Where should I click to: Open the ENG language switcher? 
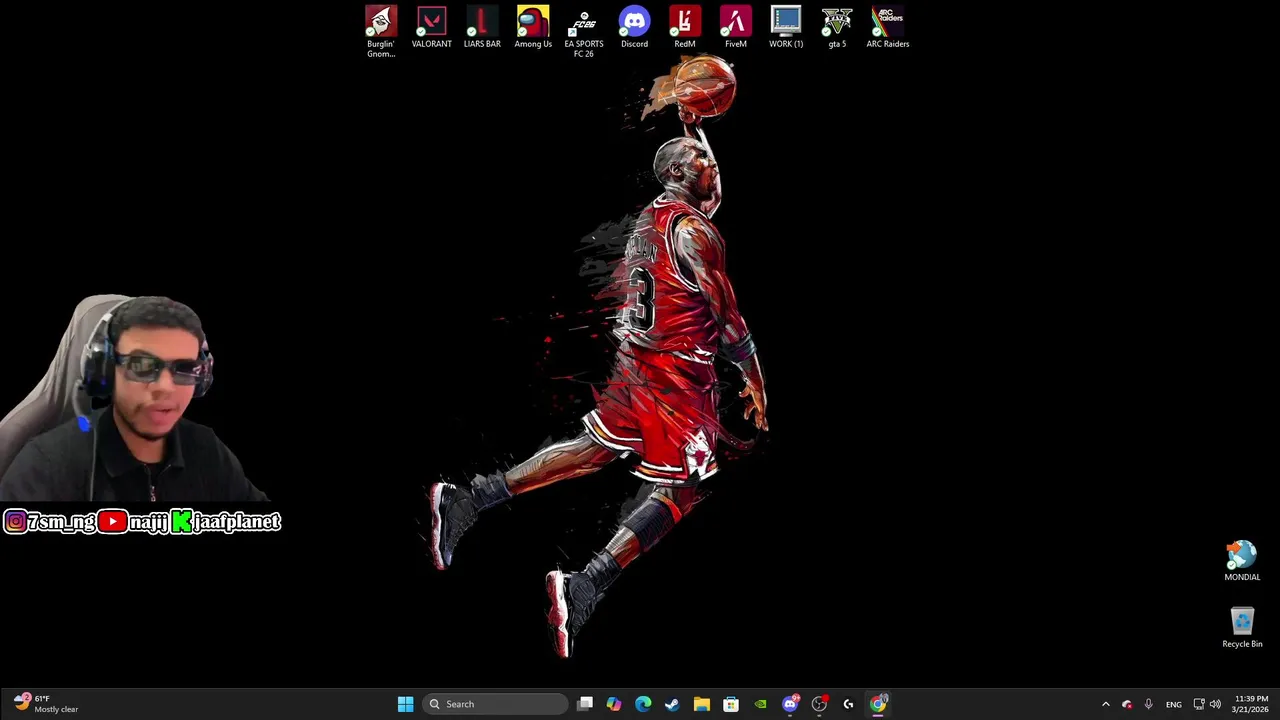(1174, 704)
